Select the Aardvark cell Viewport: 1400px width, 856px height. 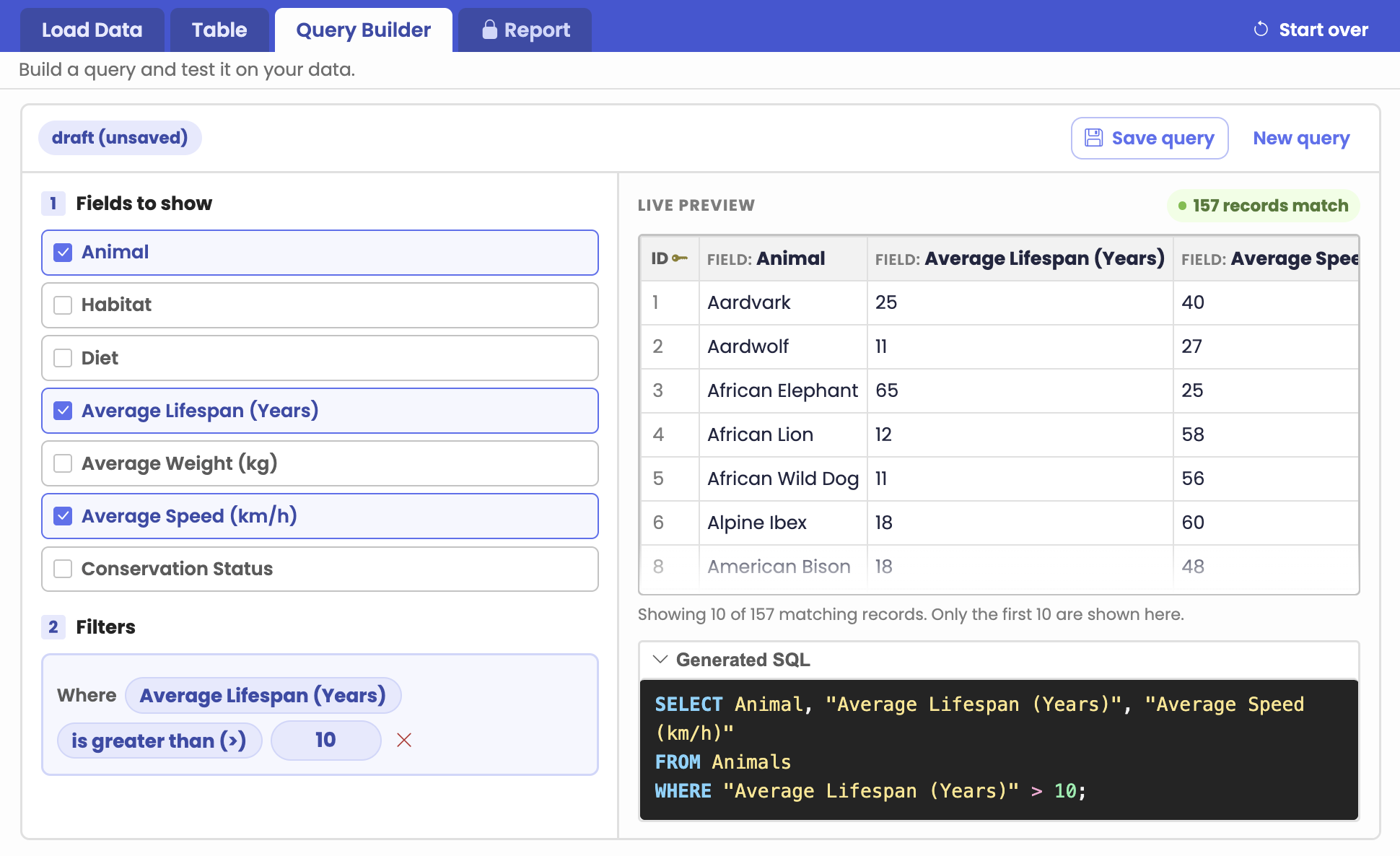click(x=783, y=302)
